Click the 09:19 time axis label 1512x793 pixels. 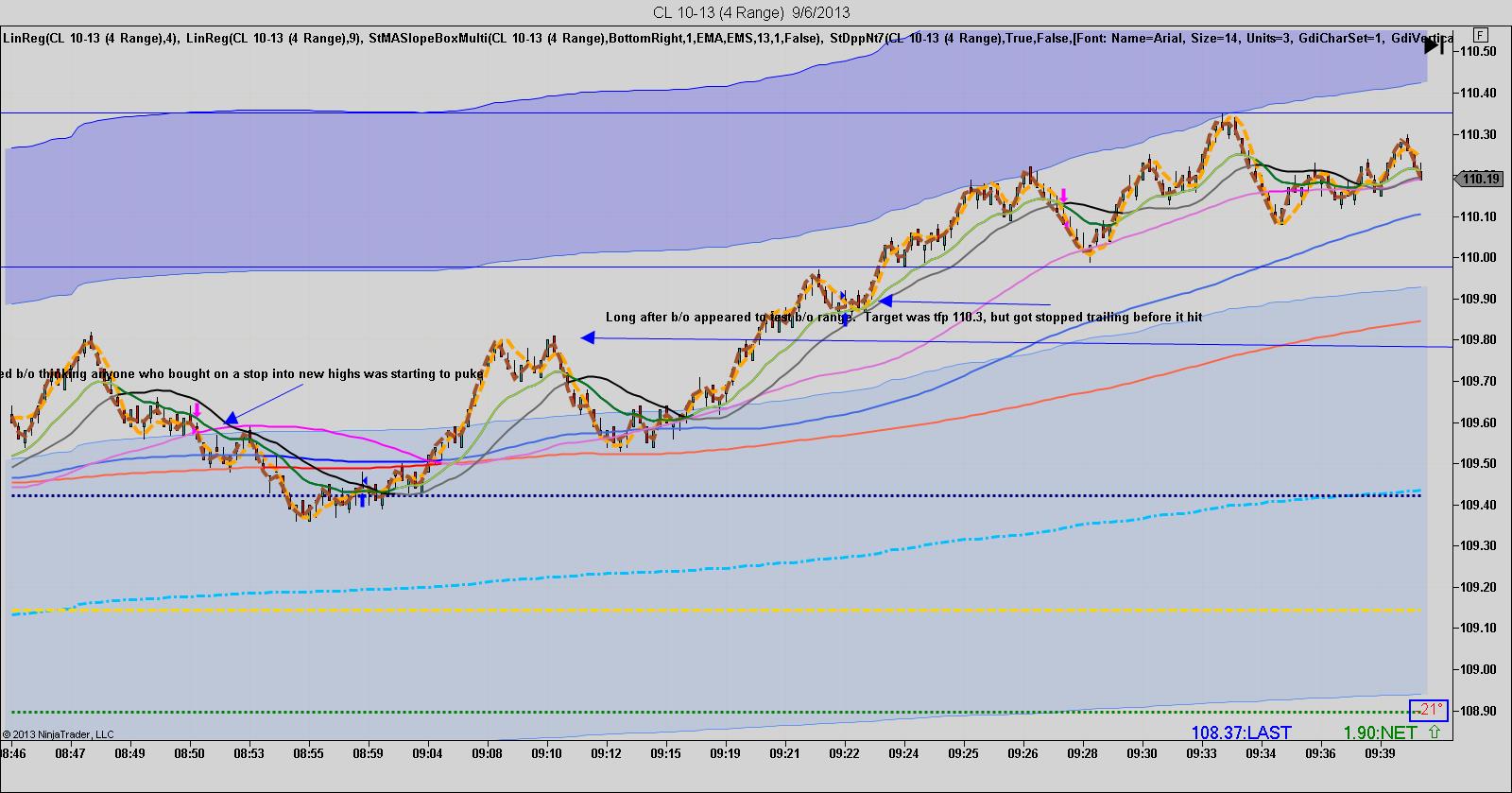(725, 754)
